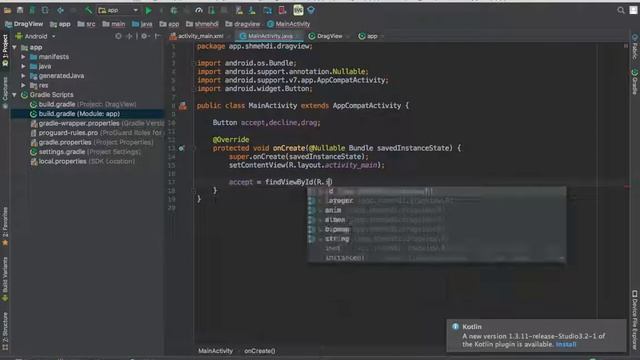
Task: Collapse the Gradle Scripts node
Action: coord(15,95)
